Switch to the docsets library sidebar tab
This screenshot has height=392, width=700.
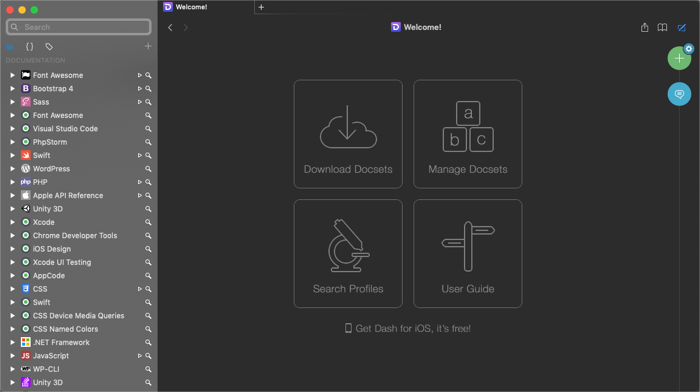pos(10,46)
